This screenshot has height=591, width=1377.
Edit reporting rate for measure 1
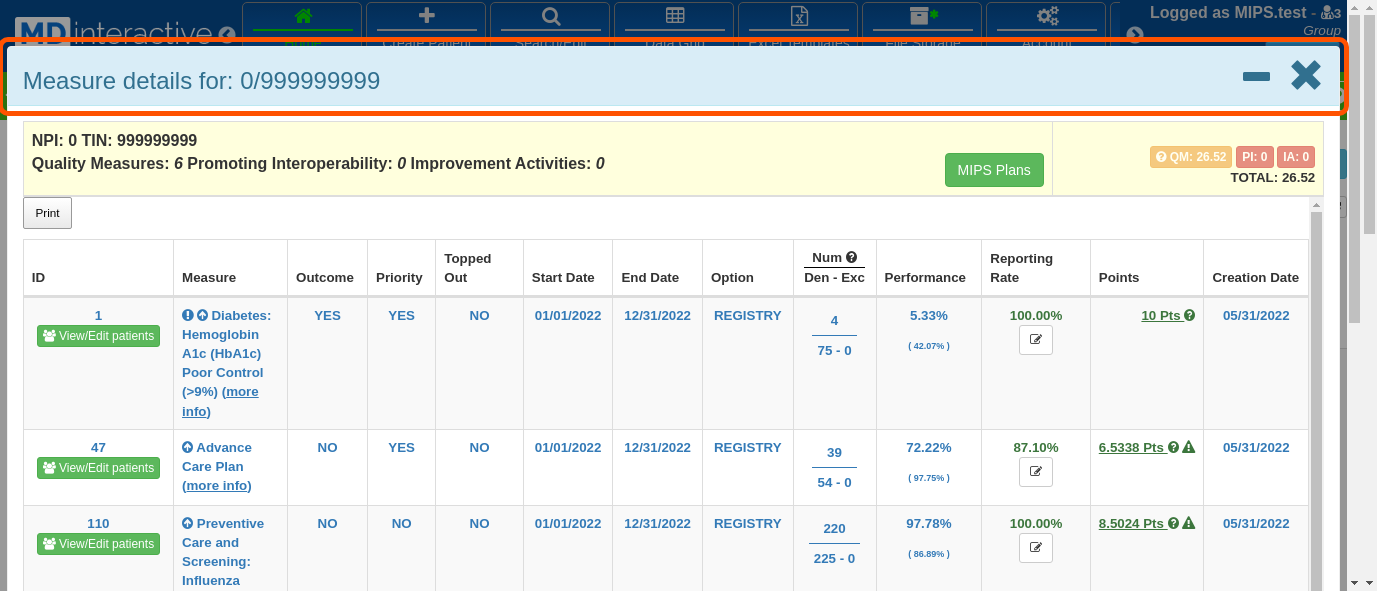click(1035, 340)
